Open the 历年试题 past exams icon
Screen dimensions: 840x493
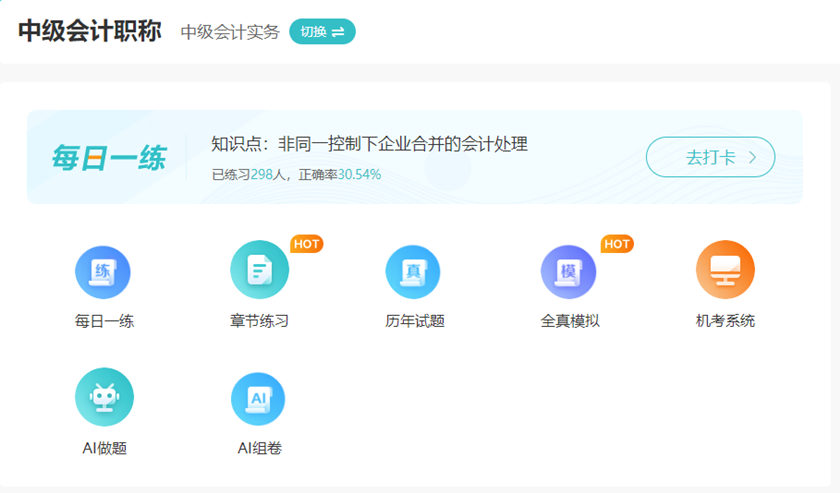(x=414, y=272)
